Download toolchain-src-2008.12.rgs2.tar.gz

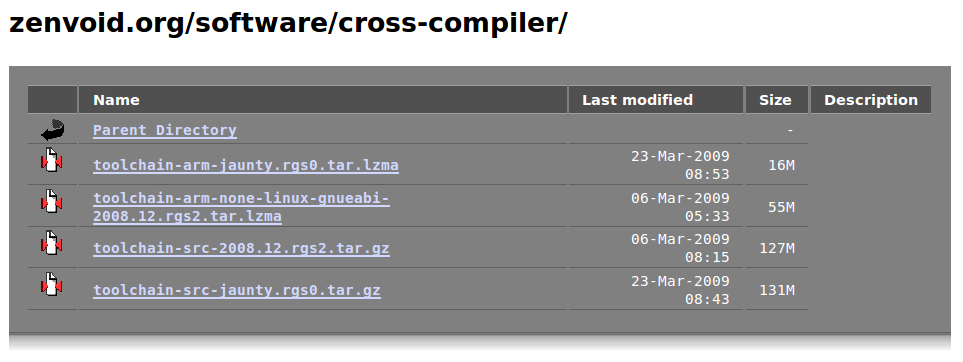coord(241,248)
